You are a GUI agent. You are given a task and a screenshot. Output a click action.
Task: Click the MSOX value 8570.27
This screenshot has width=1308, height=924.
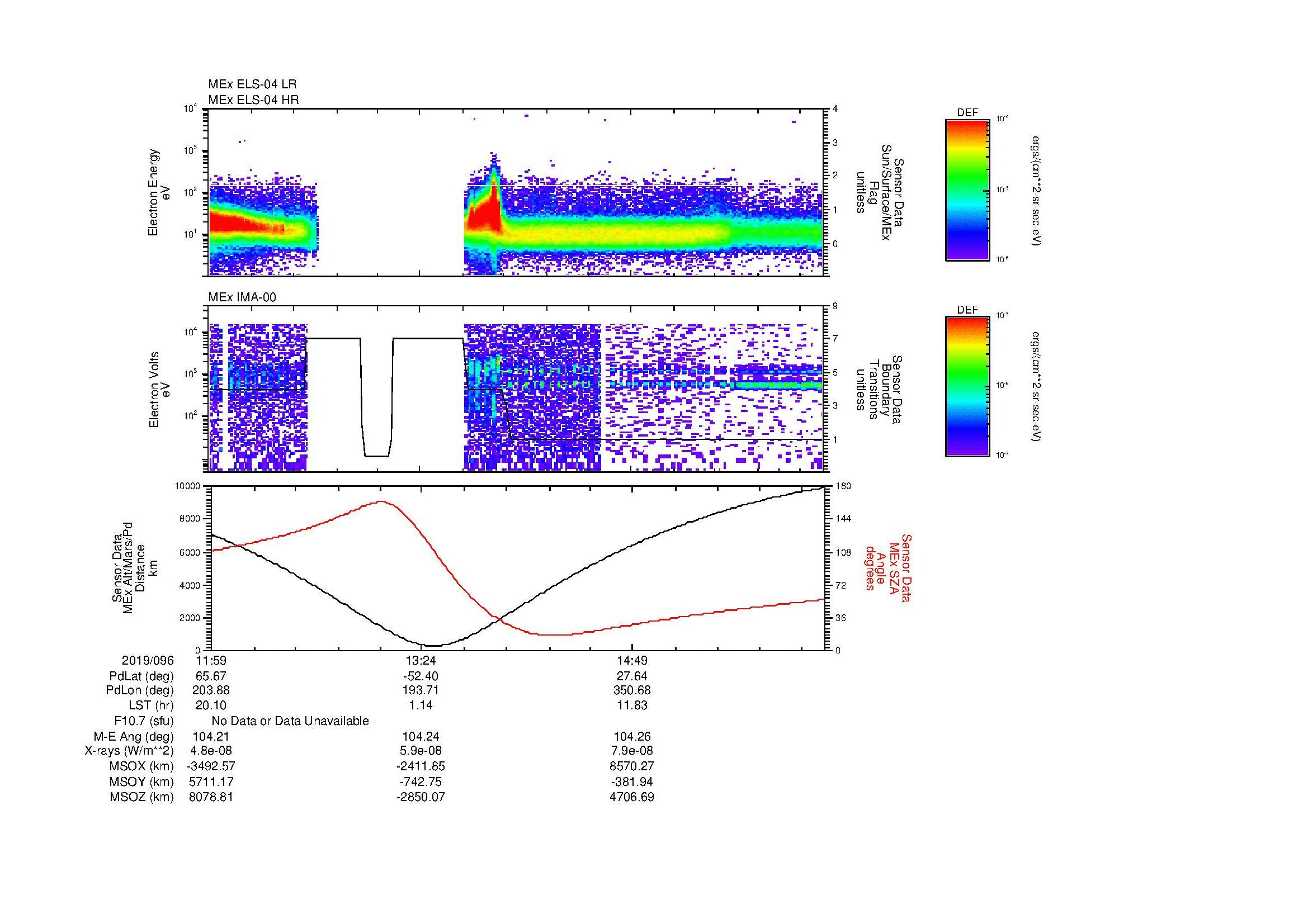[632, 766]
